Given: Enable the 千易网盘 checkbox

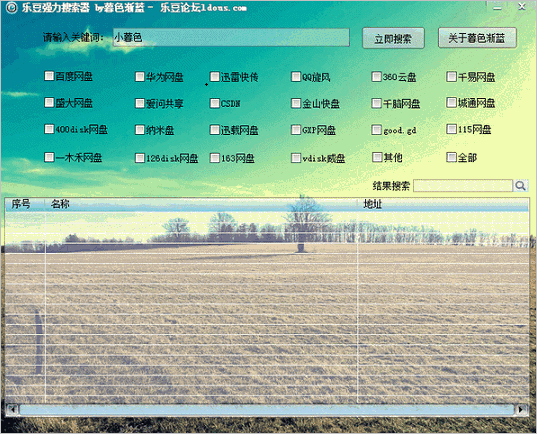Looking at the screenshot, I should pyautogui.click(x=451, y=76).
